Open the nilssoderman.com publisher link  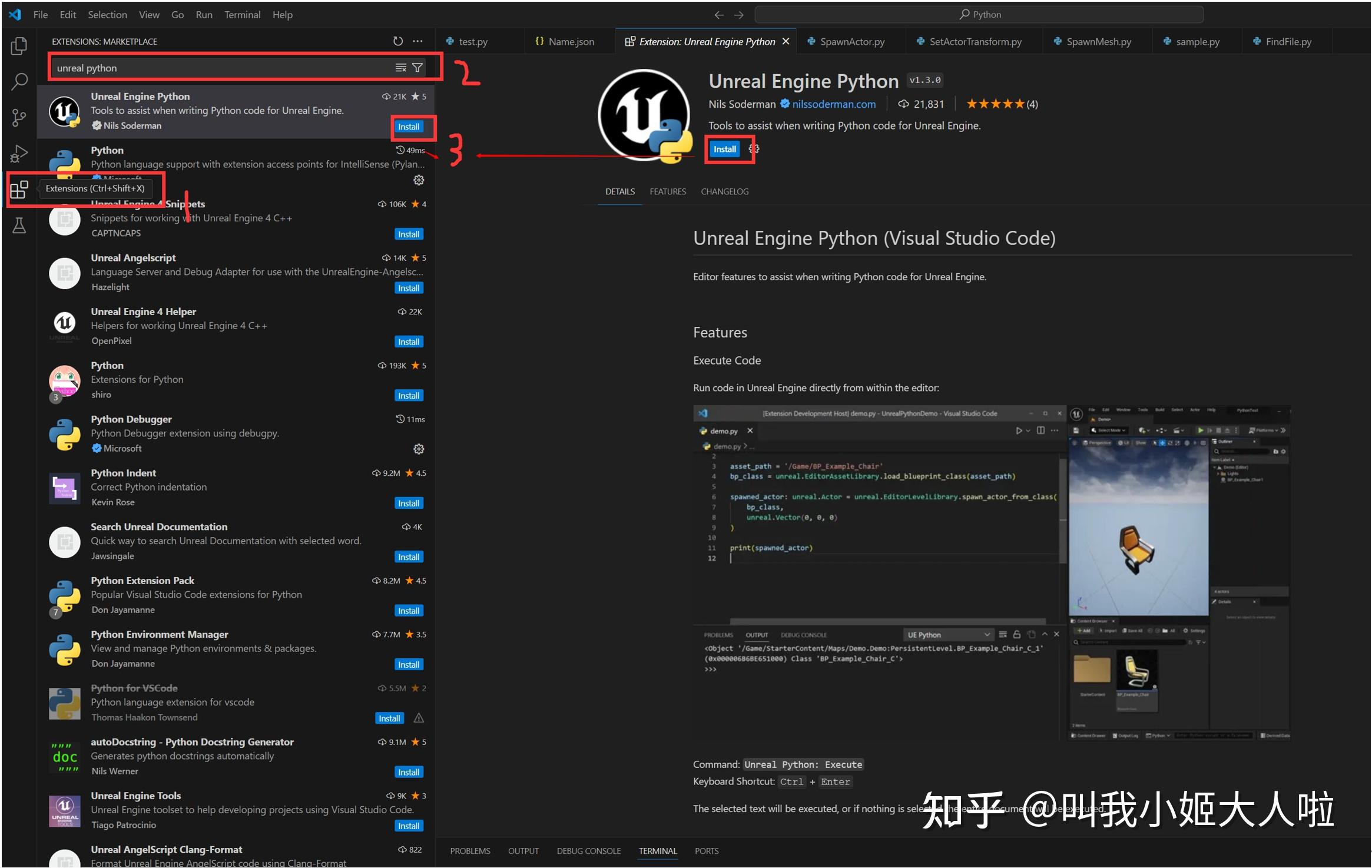(x=834, y=104)
